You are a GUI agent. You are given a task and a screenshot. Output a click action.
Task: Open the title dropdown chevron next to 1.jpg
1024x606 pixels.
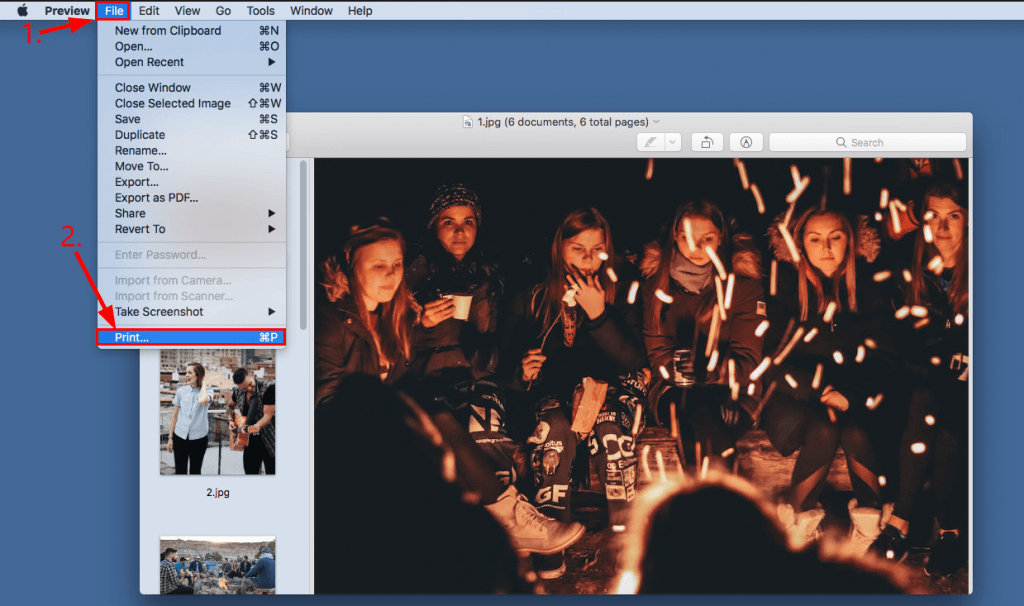click(656, 122)
